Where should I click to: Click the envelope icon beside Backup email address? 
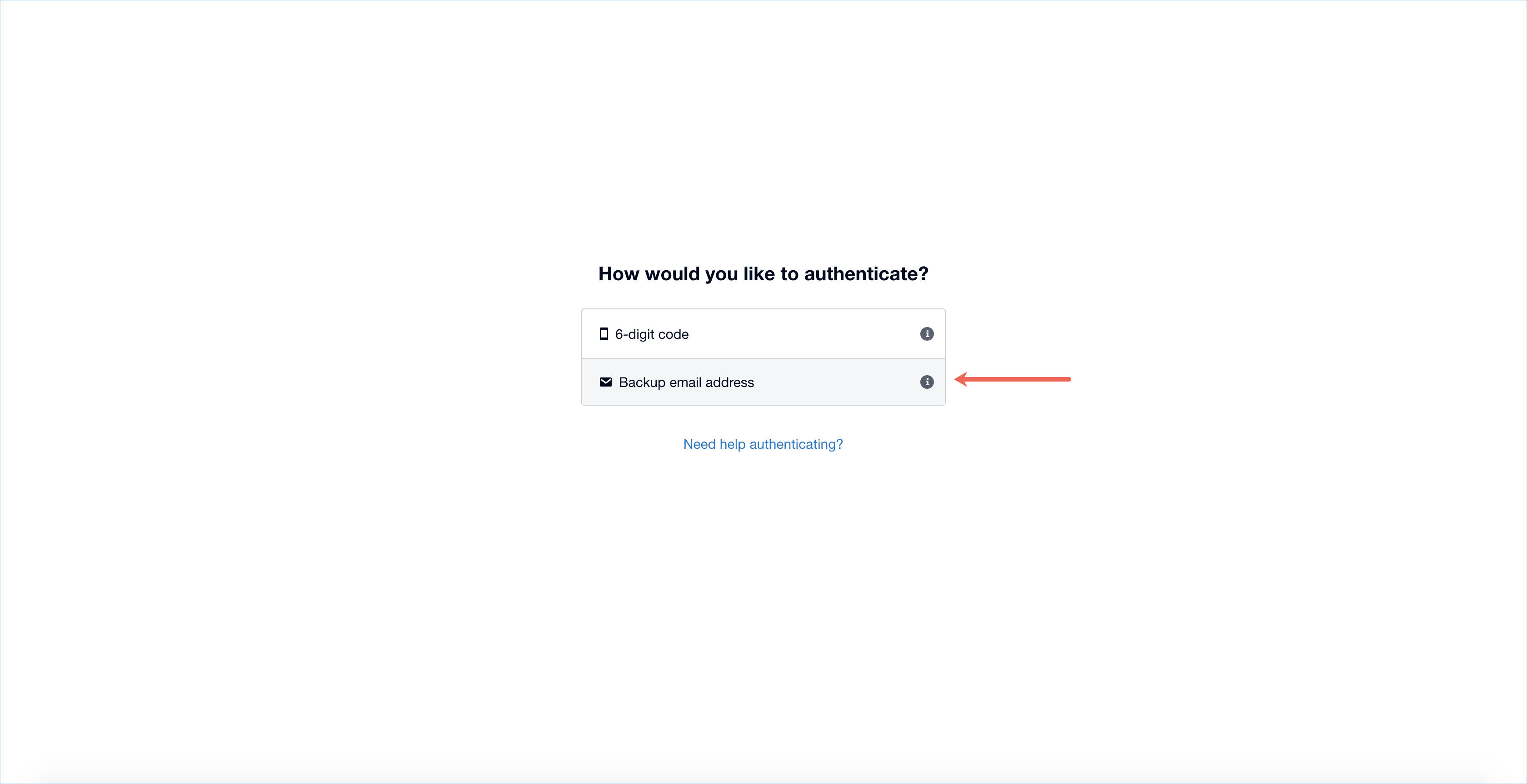click(605, 382)
